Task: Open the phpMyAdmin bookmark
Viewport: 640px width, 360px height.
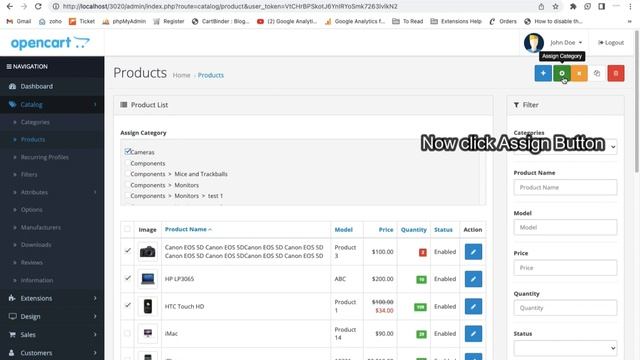Action: tap(124, 21)
